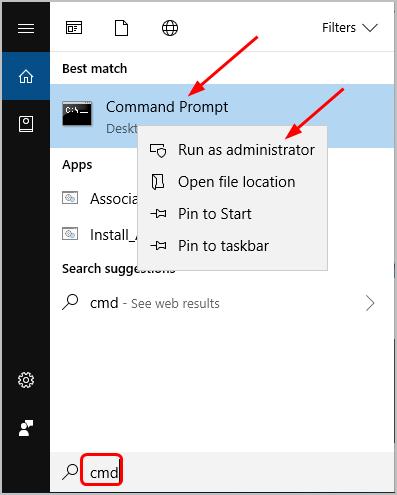The width and height of the screenshot is (397, 495).
Task: Filter results by Documents icon
Action: (x=121, y=28)
